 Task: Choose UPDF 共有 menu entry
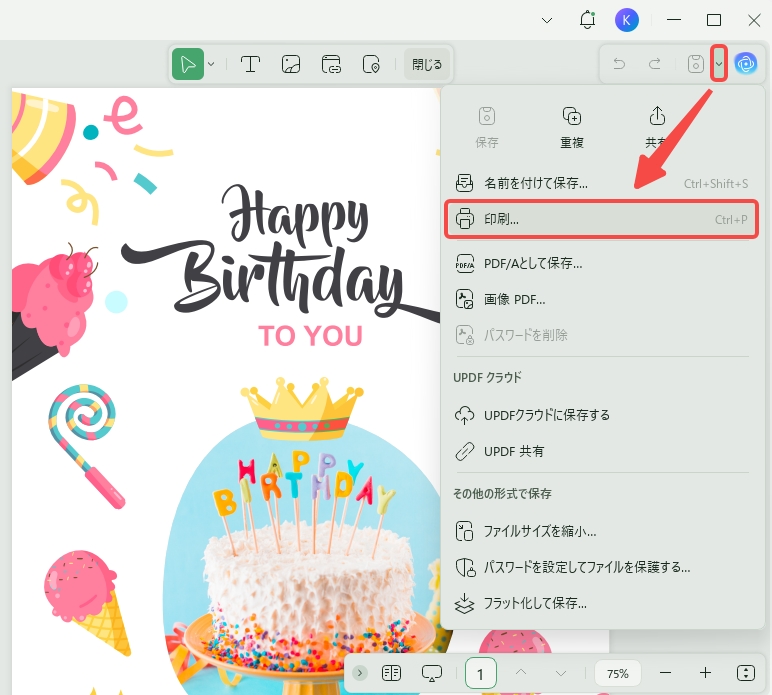point(601,451)
